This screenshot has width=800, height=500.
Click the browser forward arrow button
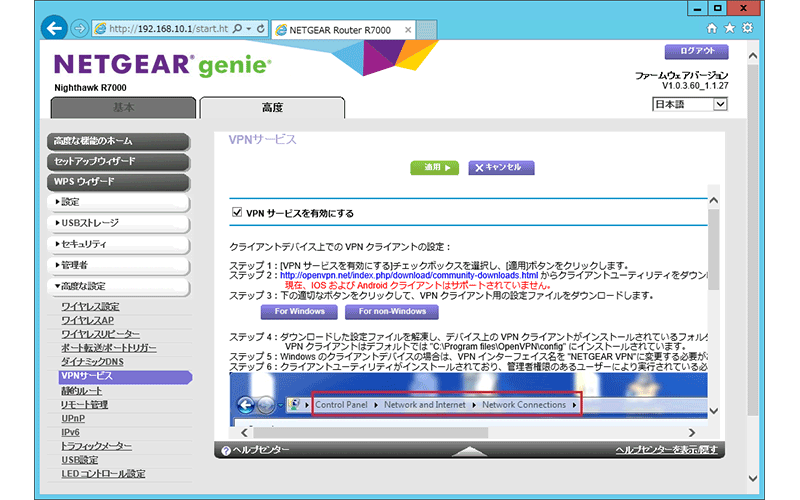[80, 28]
